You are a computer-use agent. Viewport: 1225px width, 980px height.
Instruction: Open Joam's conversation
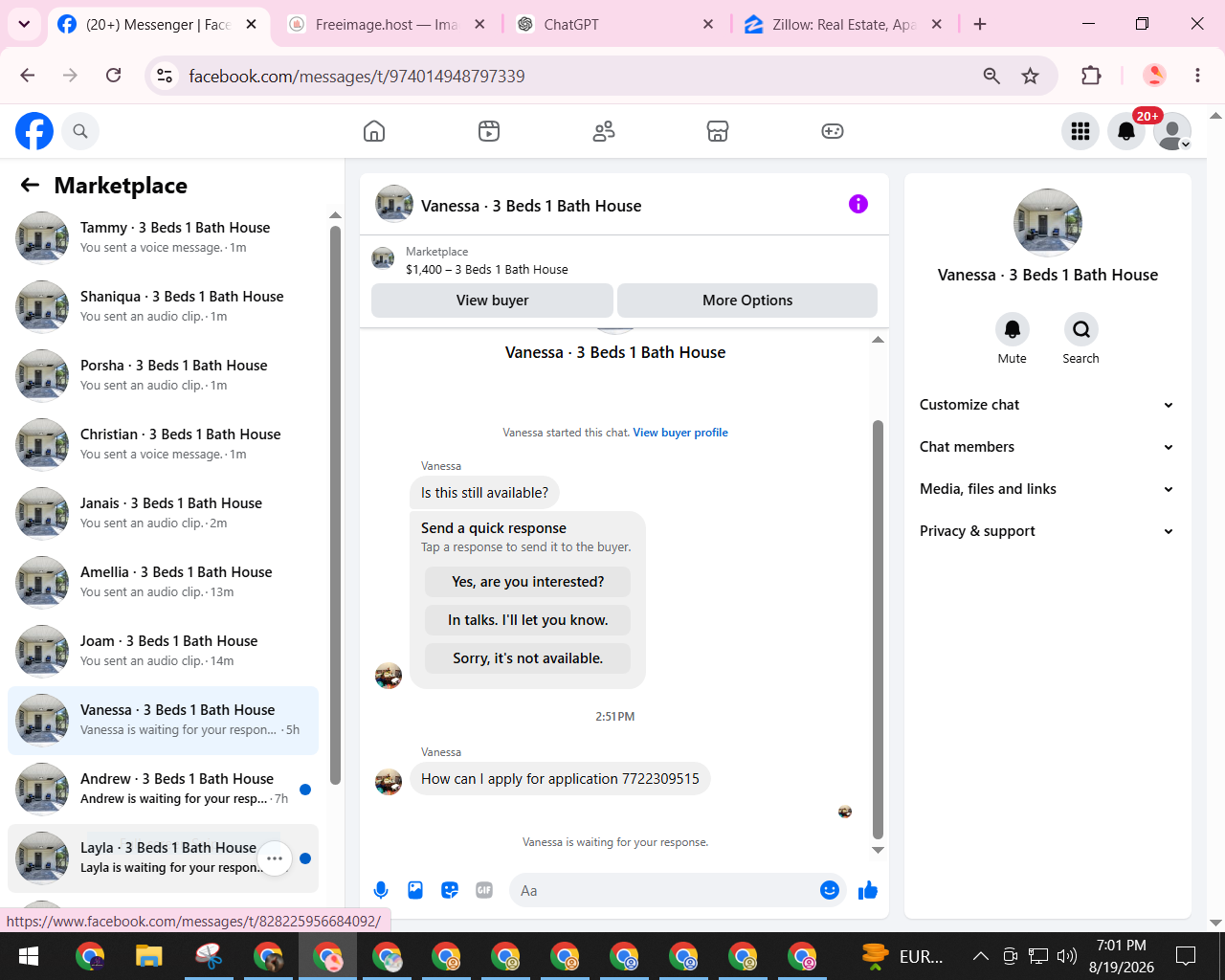pos(164,651)
